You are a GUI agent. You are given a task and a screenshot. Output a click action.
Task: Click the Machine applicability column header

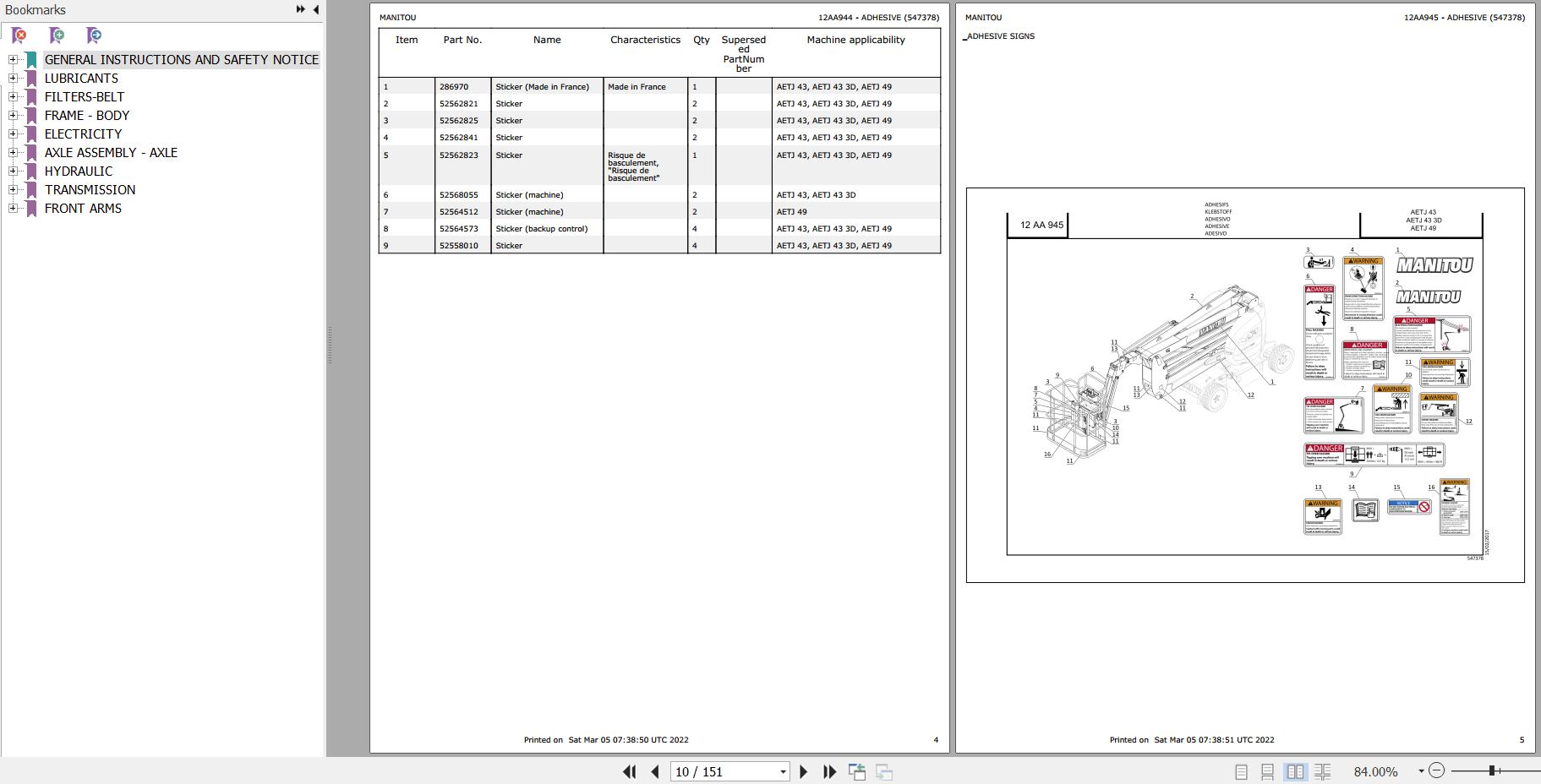(855, 40)
